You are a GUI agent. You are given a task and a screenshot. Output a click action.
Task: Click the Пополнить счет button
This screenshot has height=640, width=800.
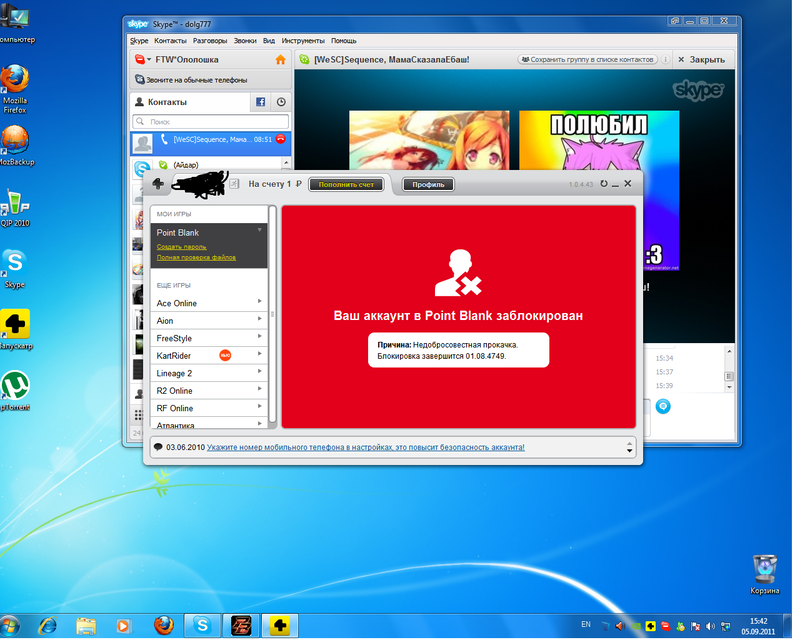[x=346, y=185]
